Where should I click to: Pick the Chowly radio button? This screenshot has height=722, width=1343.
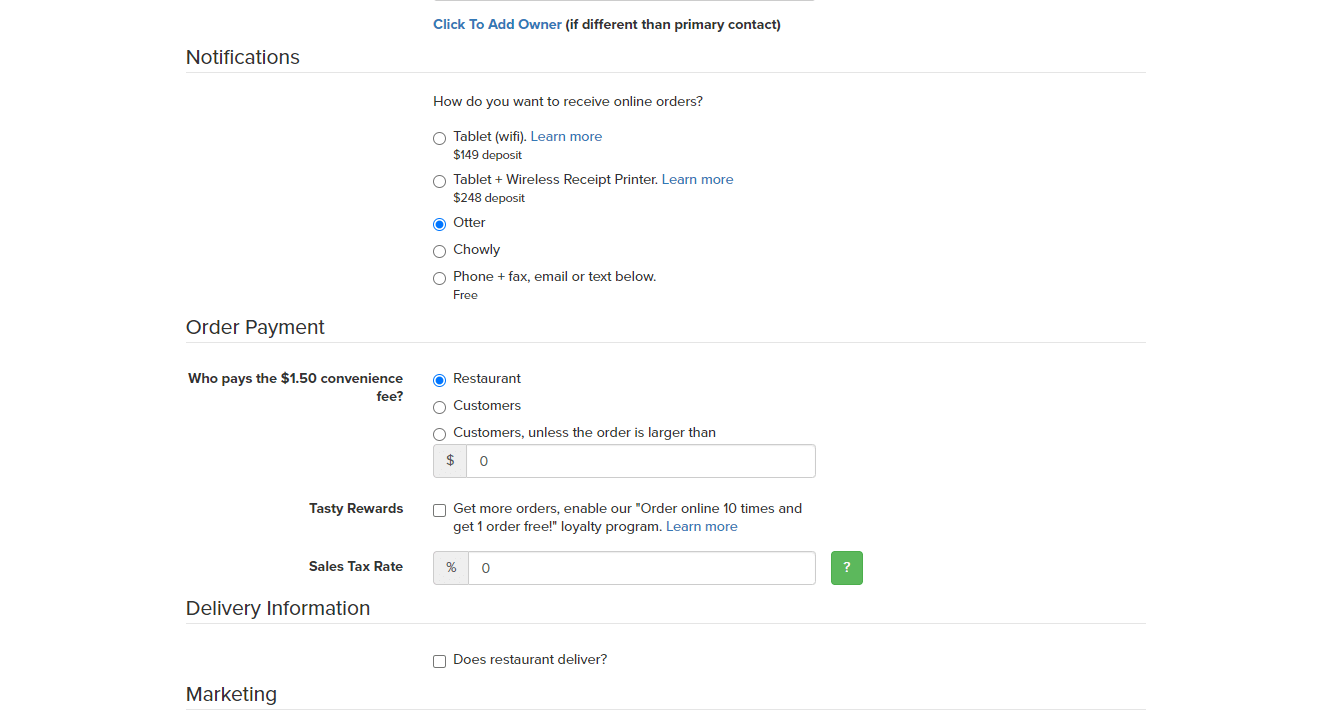pos(439,251)
